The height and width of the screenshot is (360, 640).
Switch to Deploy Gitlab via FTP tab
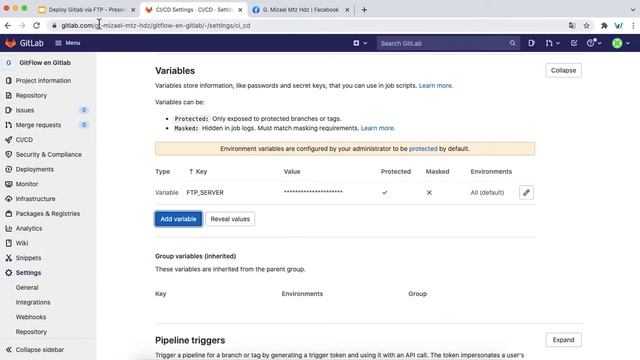point(87,9)
